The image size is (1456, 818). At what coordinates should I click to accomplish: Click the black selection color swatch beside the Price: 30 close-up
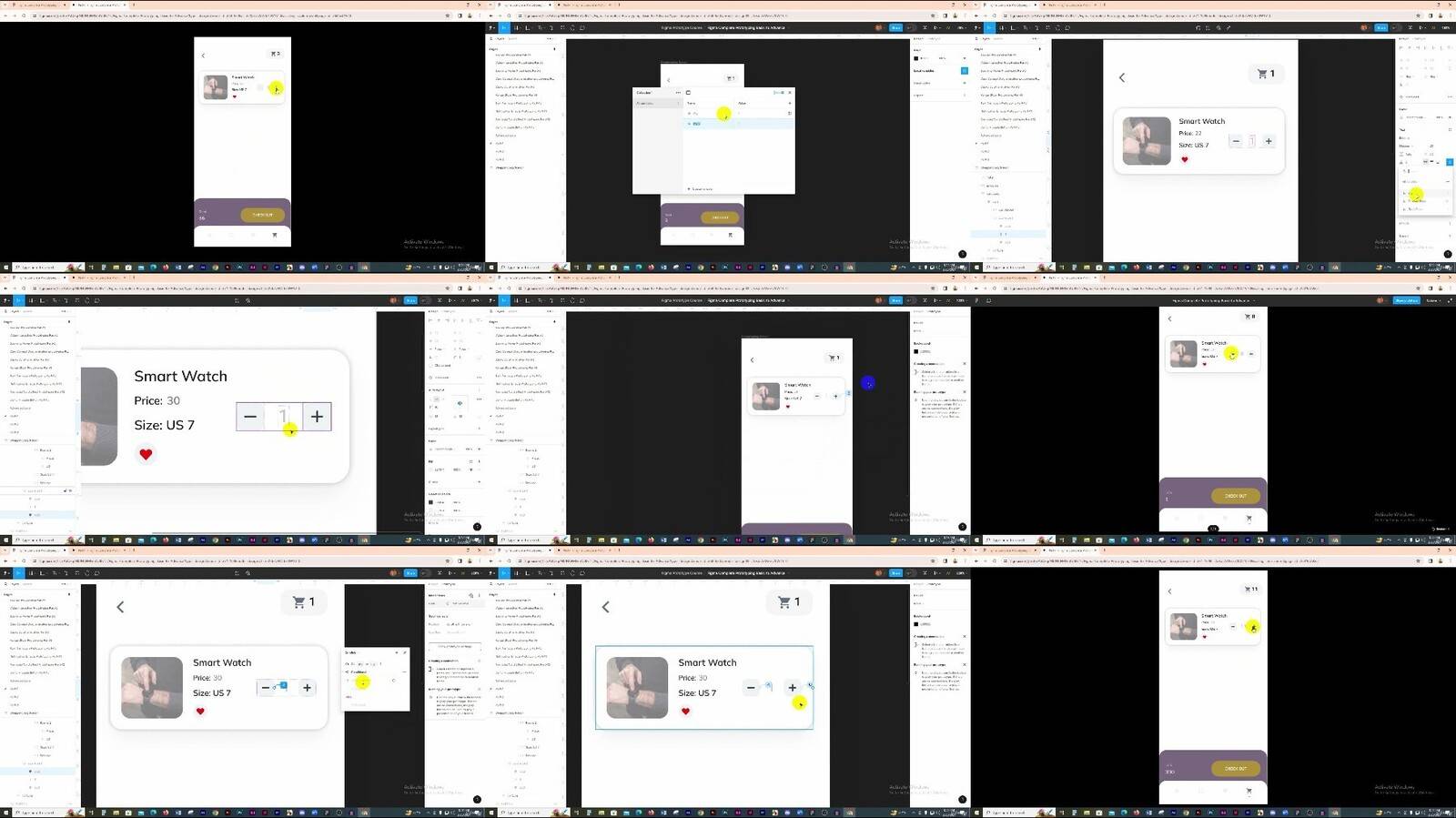430,502
